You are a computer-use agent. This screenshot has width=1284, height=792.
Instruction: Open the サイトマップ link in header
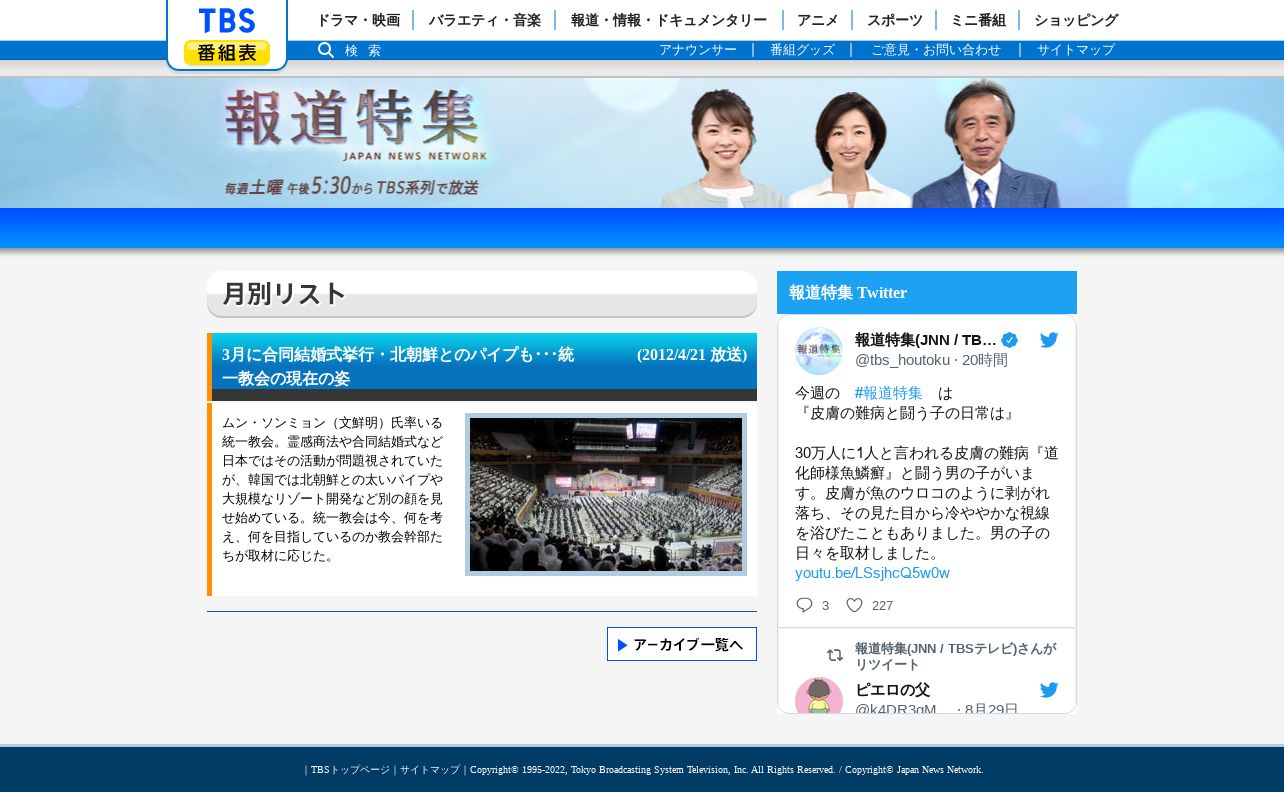pyautogui.click(x=1076, y=50)
